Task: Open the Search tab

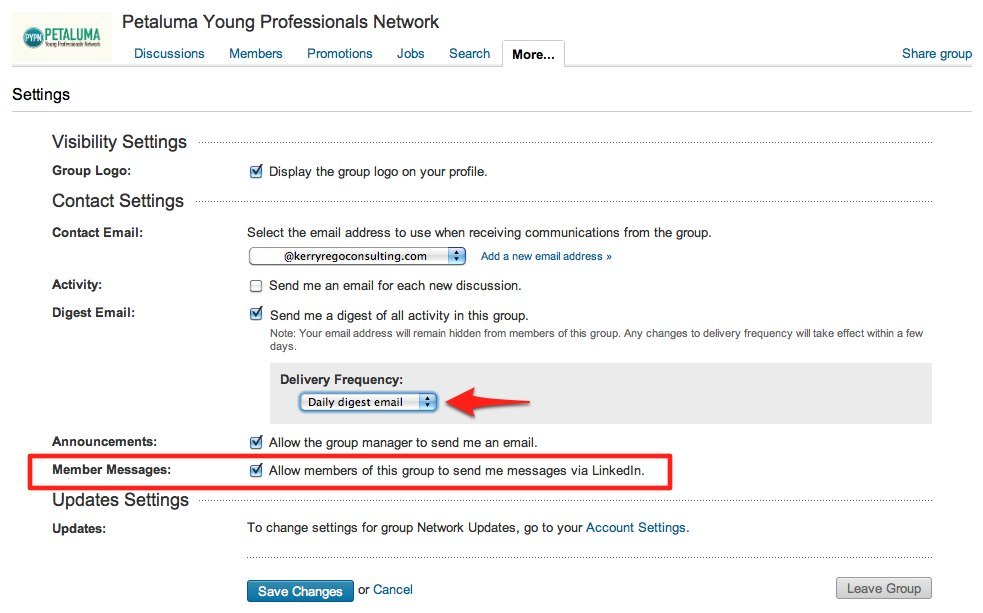Action: 469,54
